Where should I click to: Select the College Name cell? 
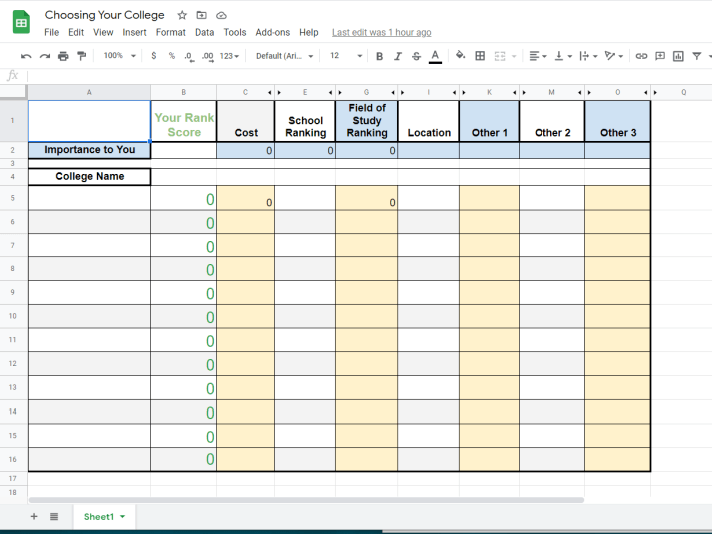tap(89, 177)
